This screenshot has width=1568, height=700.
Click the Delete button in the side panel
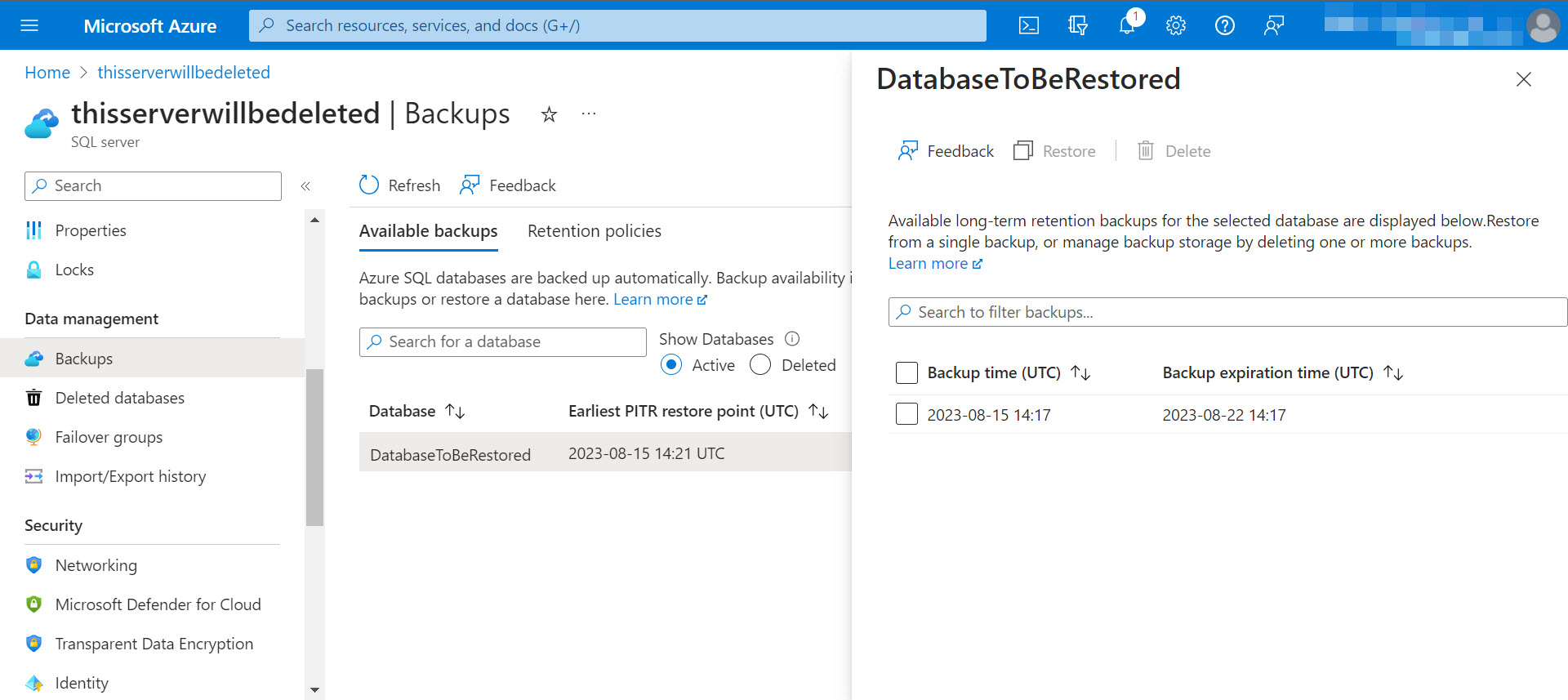click(1174, 151)
